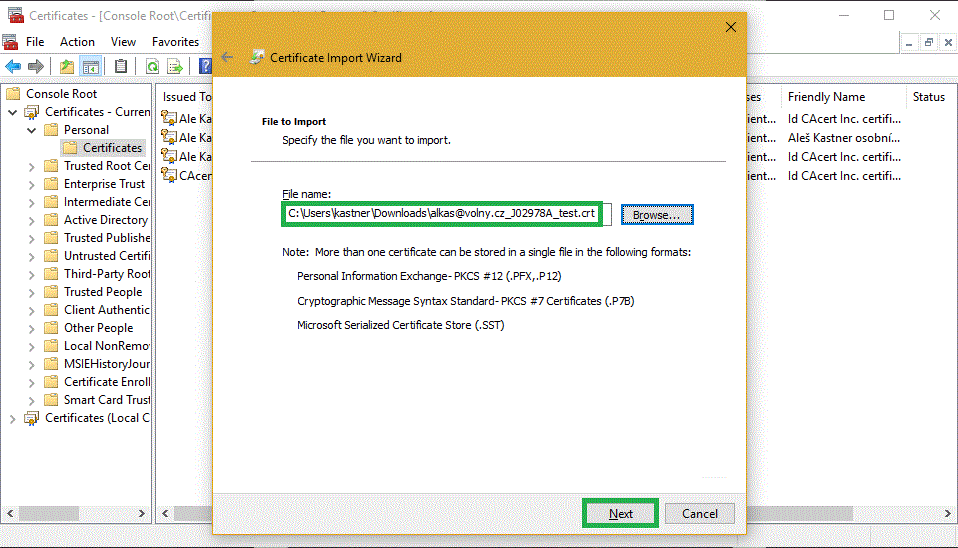The width and height of the screenshot is (958, 548).
Task: Open the Action menu
Action: (x=77, y=42)
